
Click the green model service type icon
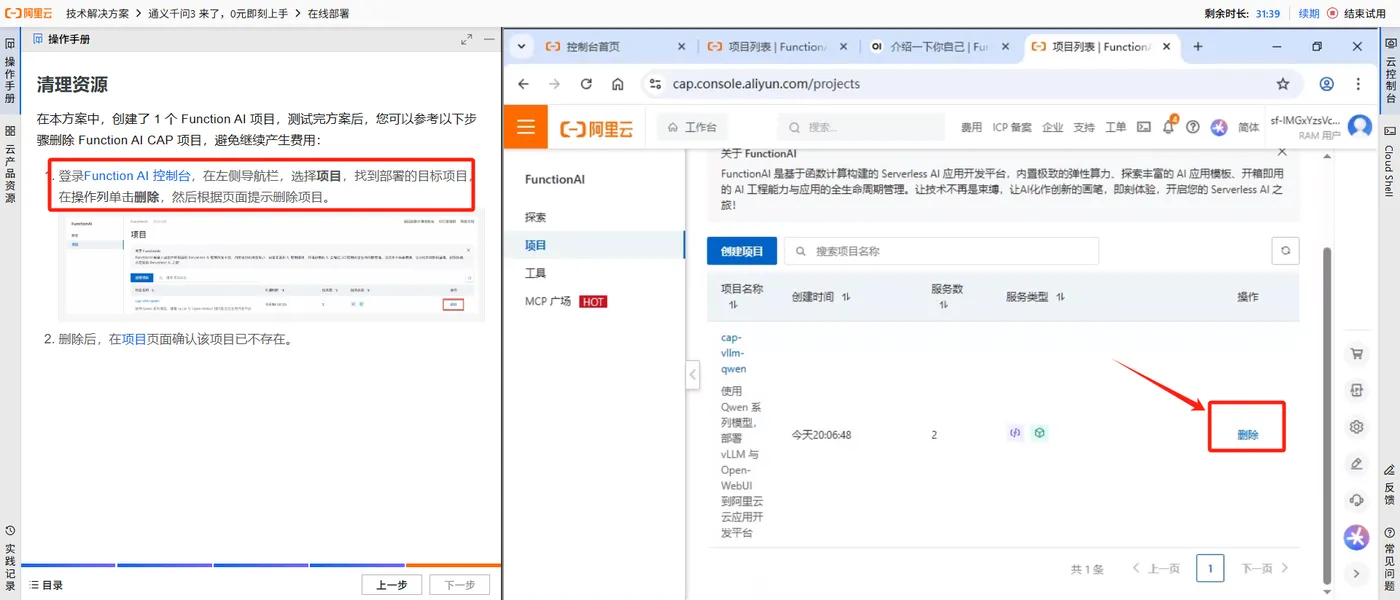coord(1040,433)
